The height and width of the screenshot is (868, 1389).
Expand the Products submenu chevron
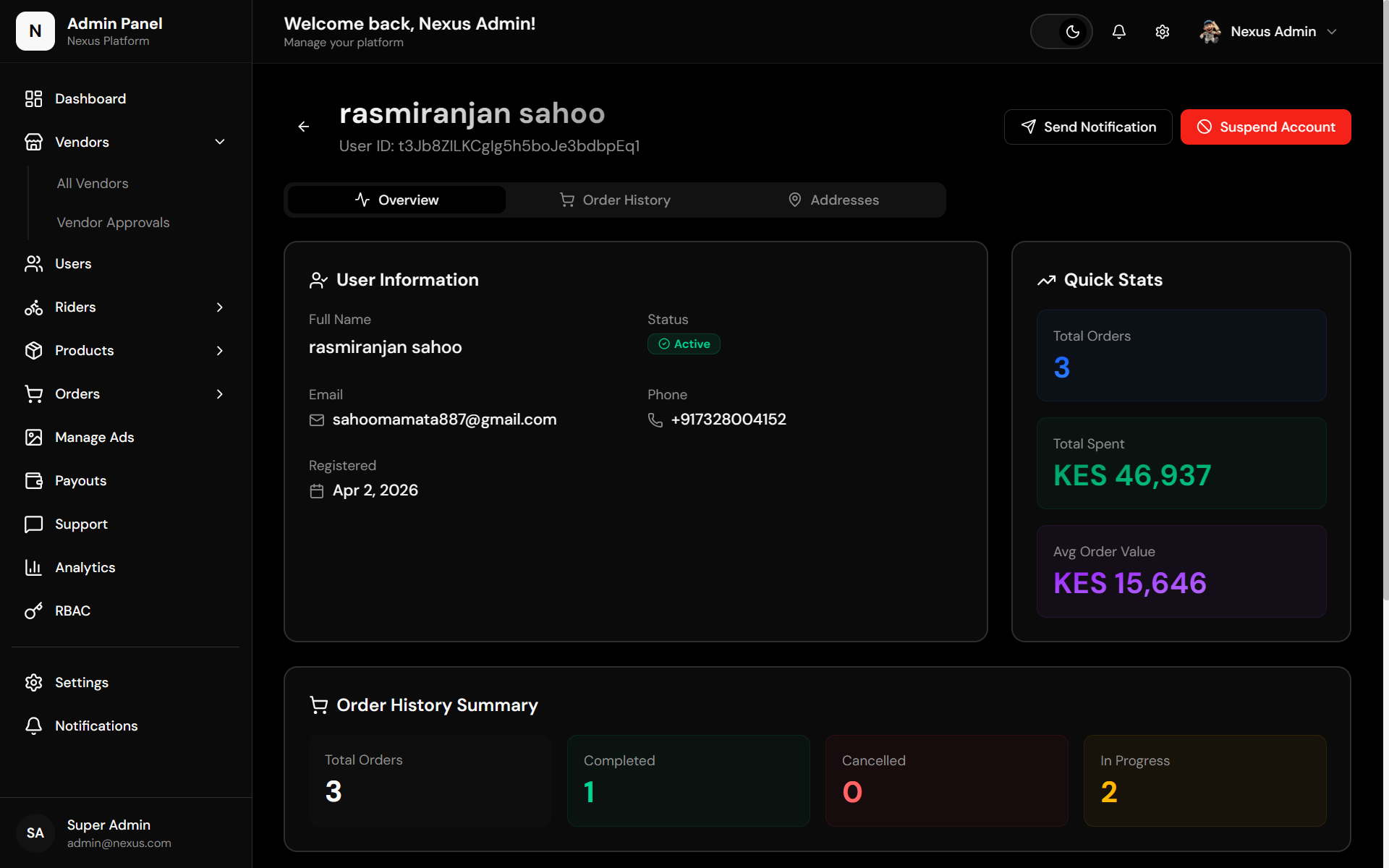point(220,351)
